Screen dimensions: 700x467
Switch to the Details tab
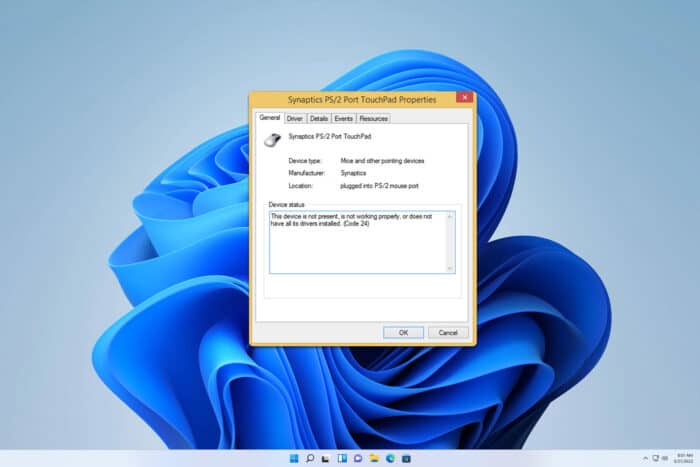(319, 118)
